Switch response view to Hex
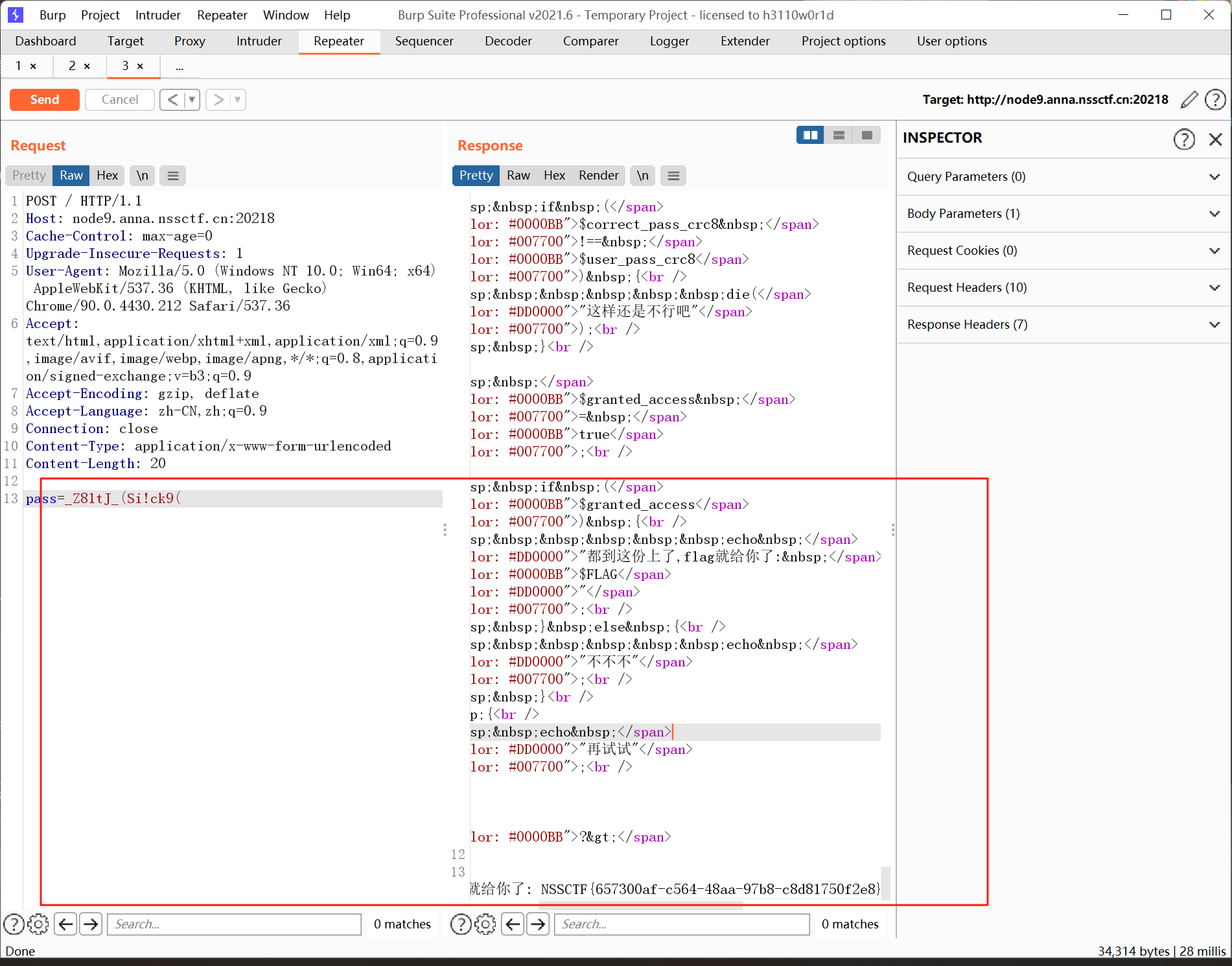 click(x=554, y=176)
